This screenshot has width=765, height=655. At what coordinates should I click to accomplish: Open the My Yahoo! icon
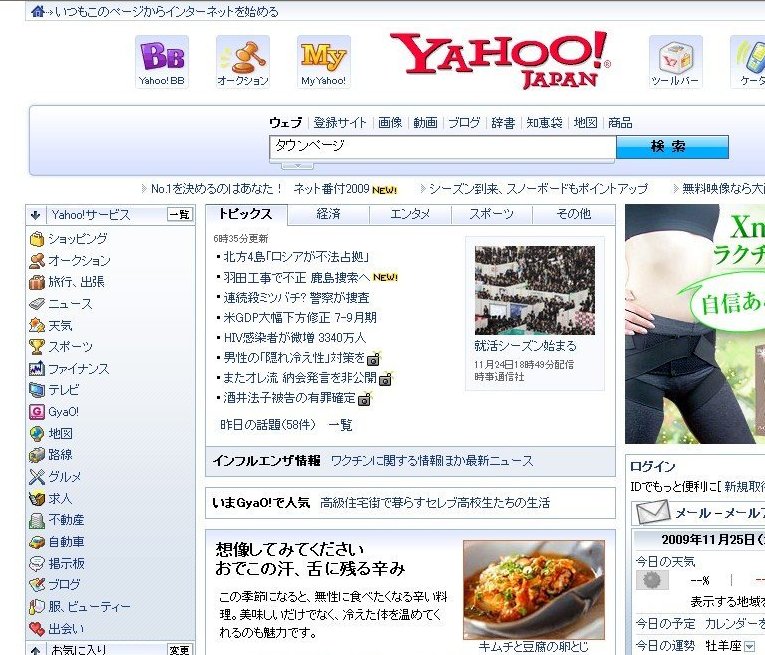(x=323, y=61)
